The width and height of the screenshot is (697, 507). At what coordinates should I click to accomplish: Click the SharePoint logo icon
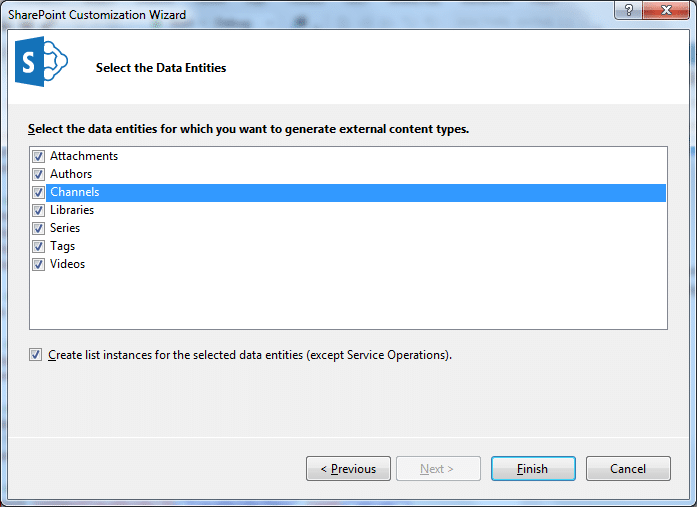tap(41, 66)
